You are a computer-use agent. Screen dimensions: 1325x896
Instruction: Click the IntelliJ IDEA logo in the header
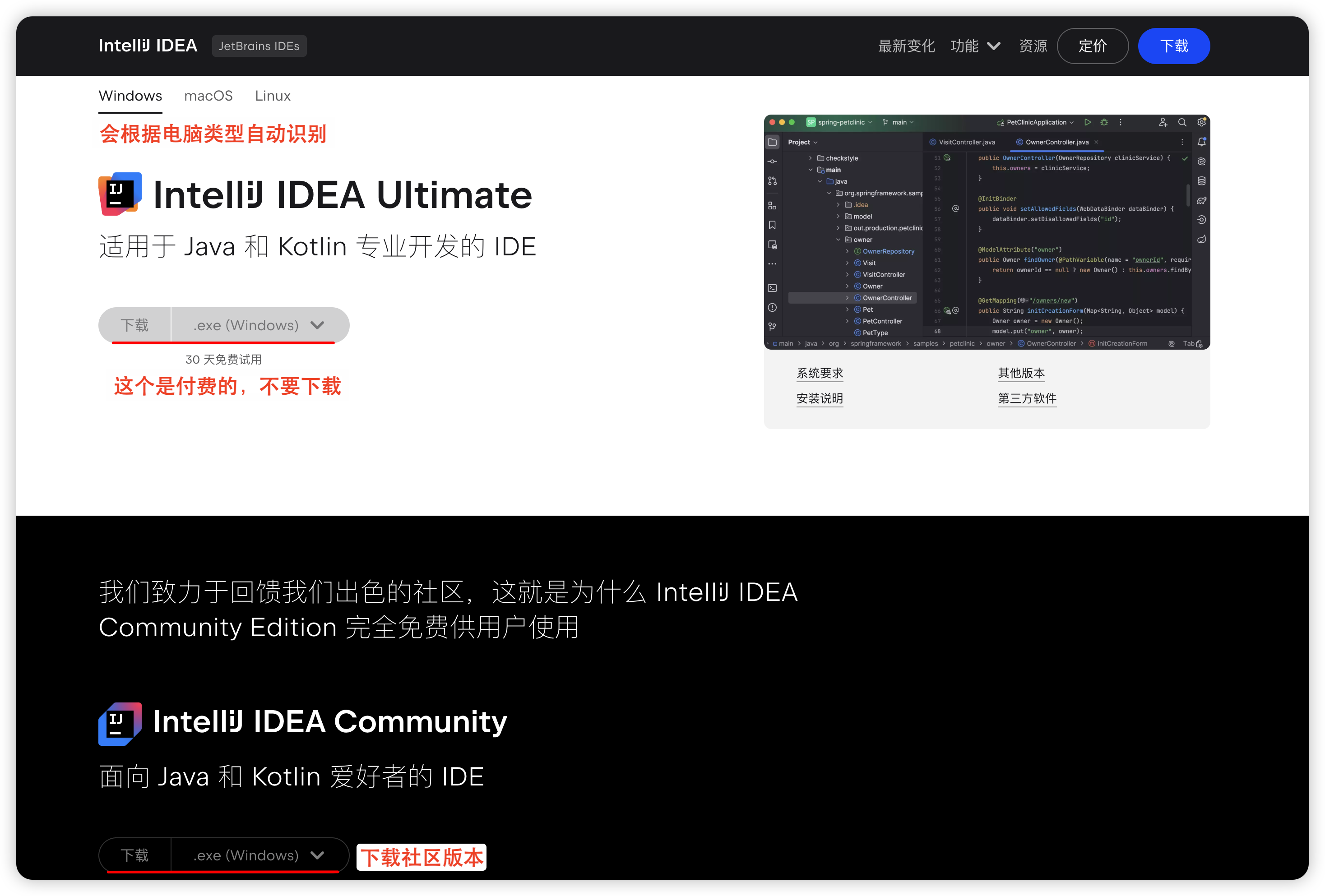click(148, 46)
